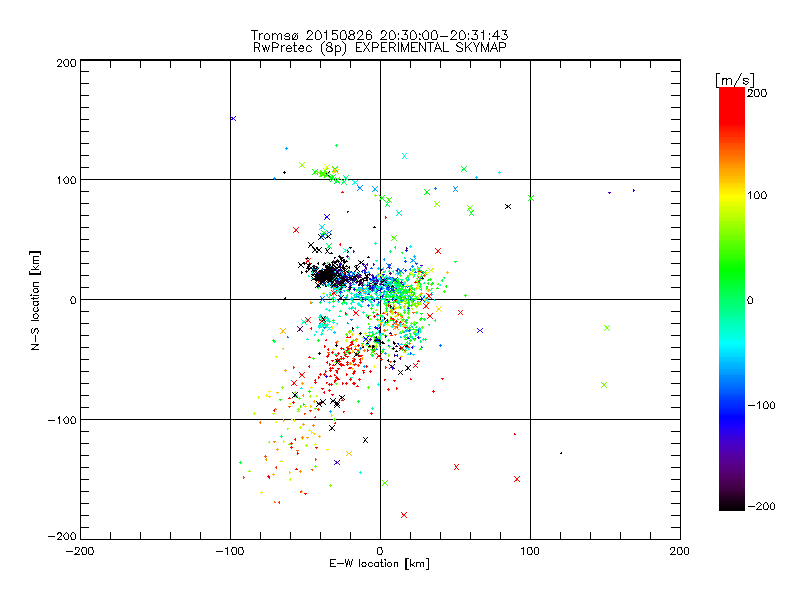
Task: Click the x-axis '-100' tick label
Action: point(230,551)
